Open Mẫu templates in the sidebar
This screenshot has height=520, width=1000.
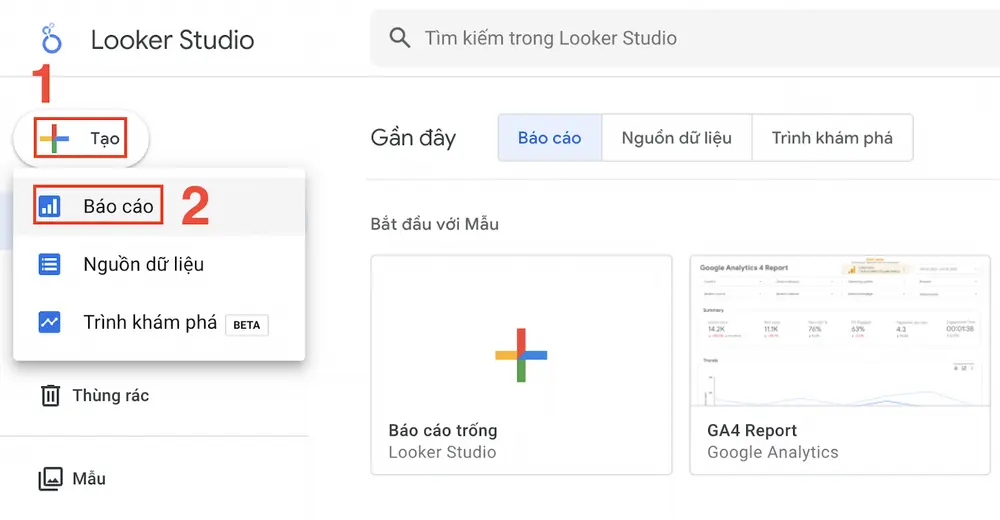point(72,479)
